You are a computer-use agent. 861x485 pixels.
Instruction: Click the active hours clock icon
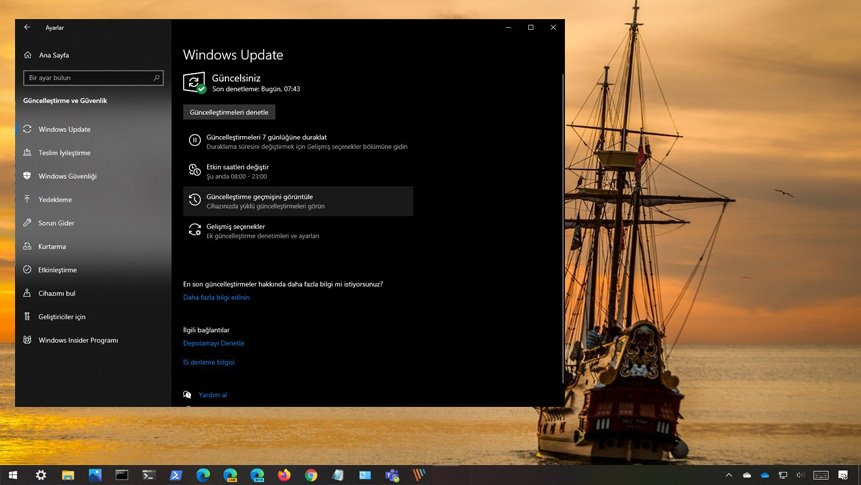click(x=194, y=171)
